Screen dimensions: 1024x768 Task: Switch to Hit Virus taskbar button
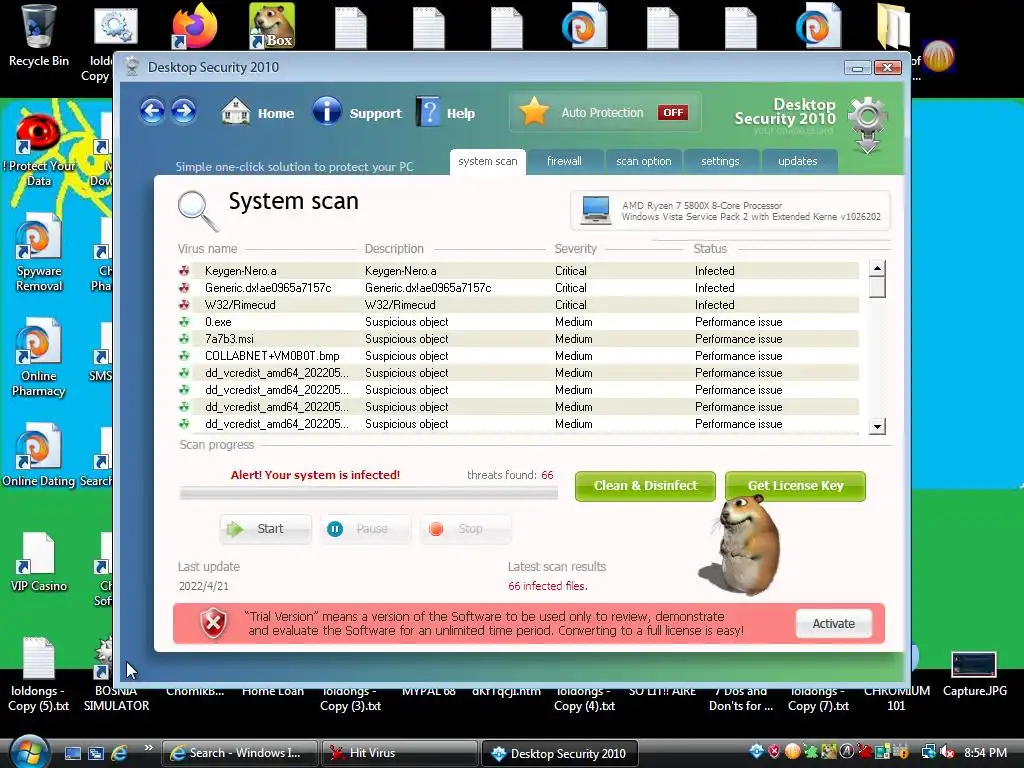click(x=398, y=753)
